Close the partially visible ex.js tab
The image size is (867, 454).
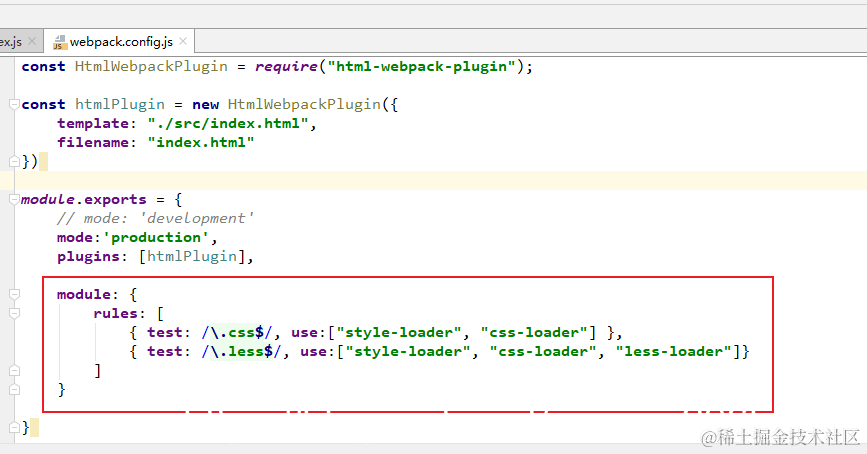(x=32, y=41)
